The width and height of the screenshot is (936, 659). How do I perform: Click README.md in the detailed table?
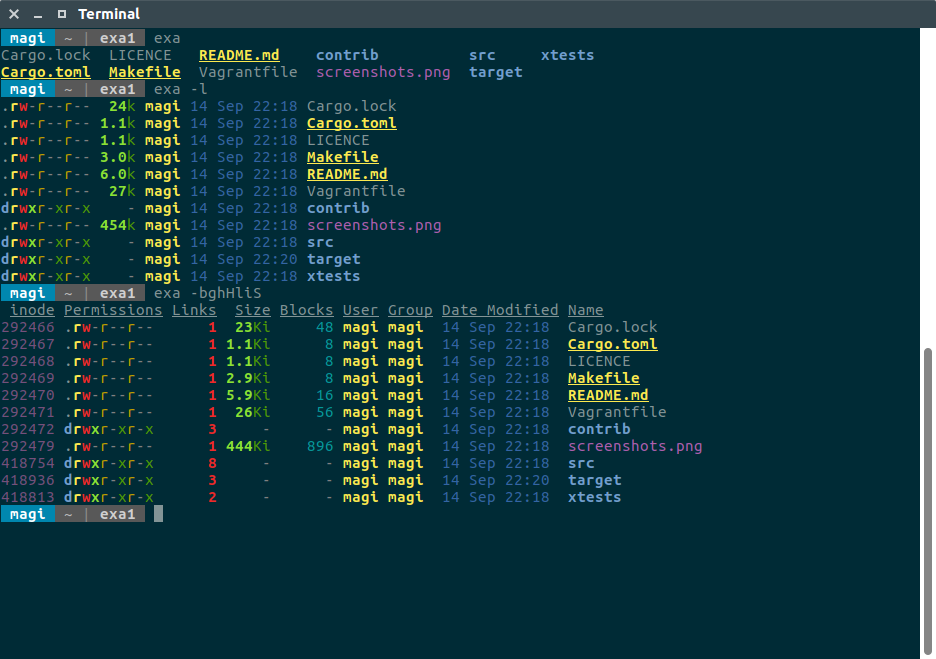click(x=608, y=395)
